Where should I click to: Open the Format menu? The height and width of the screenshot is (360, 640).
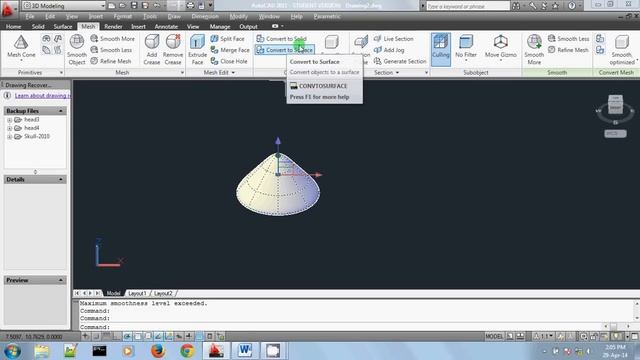point(122,16)
